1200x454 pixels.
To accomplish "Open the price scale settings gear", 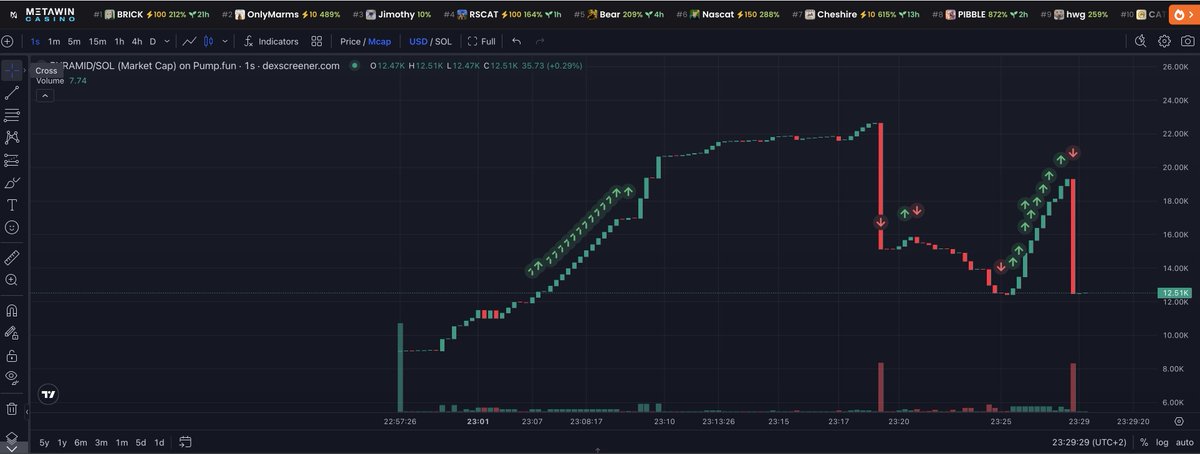I will [1179, 422].
